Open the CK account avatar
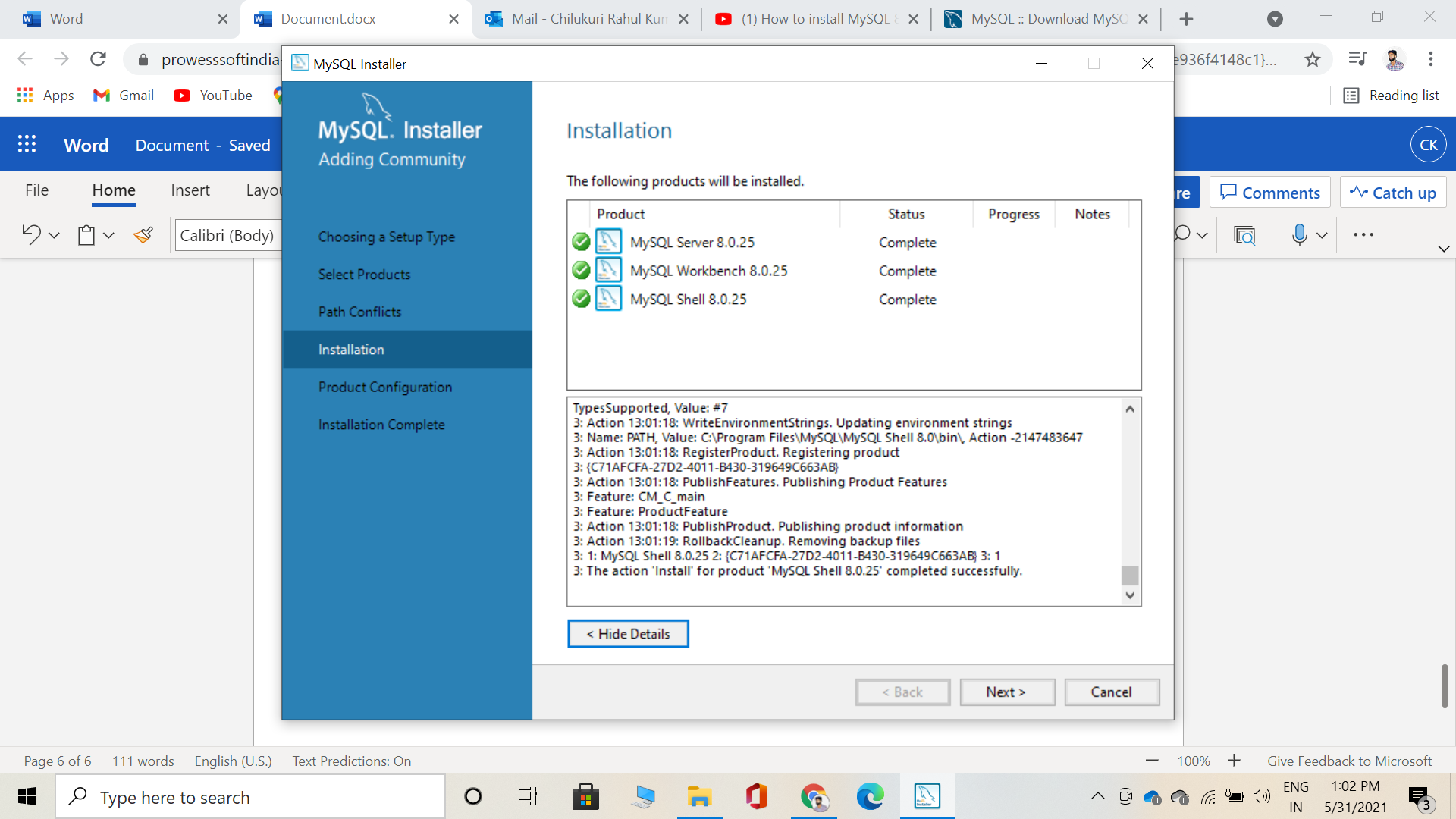Screen dimensions: 1456x819 (x=1429, y=144)
